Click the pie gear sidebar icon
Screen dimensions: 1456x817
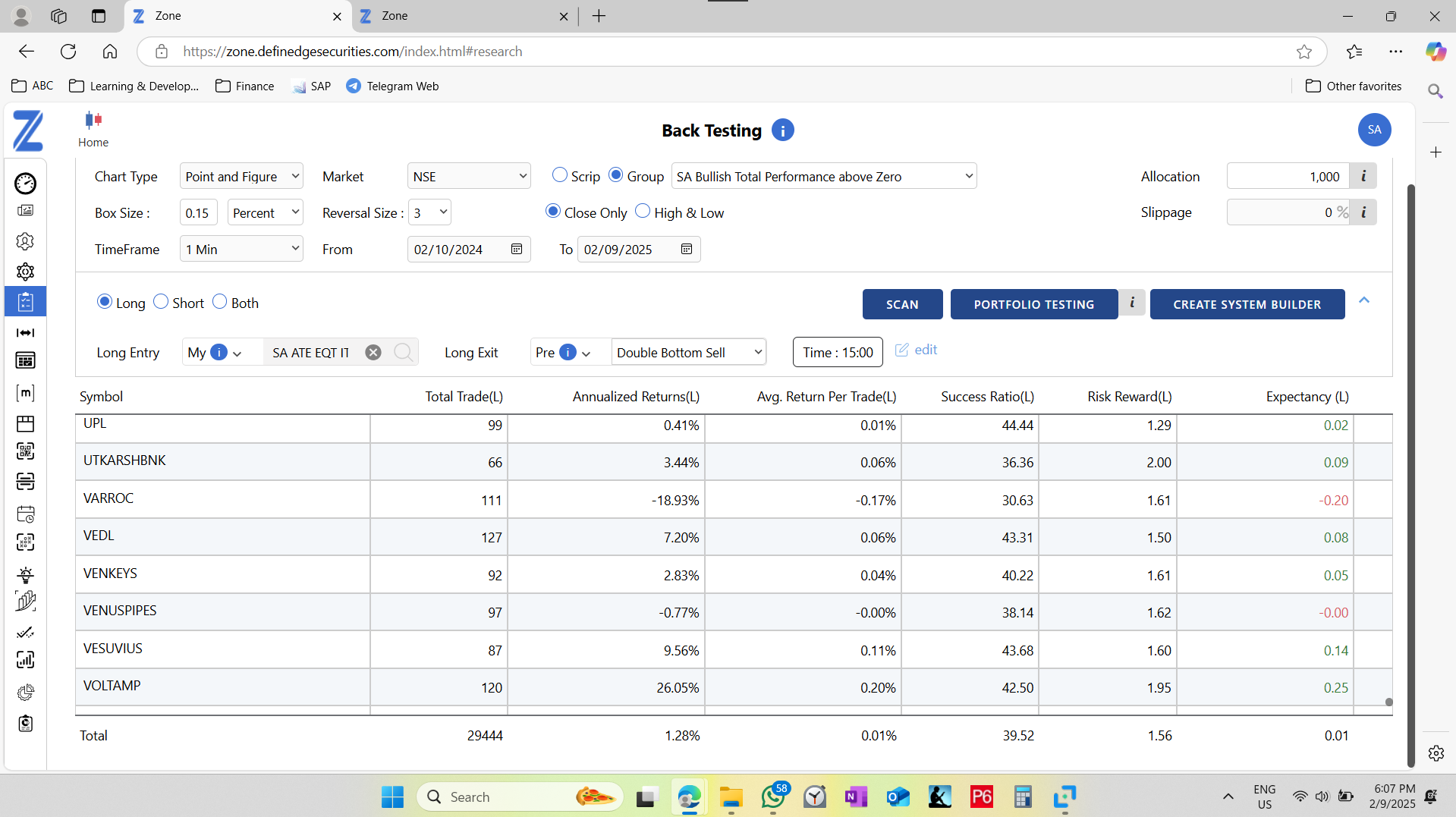point(25,692)
